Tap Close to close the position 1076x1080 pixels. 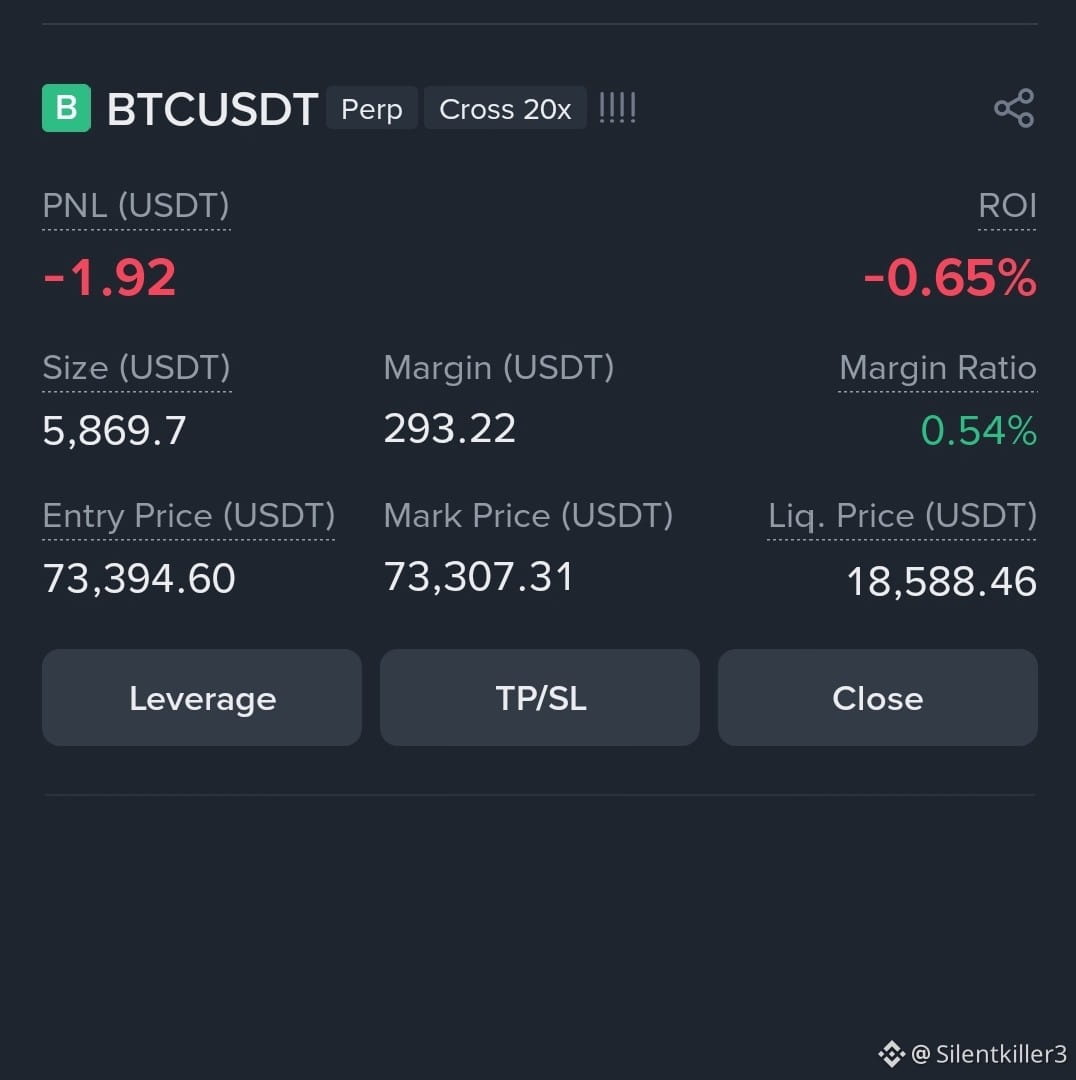(x=878, y=698)
